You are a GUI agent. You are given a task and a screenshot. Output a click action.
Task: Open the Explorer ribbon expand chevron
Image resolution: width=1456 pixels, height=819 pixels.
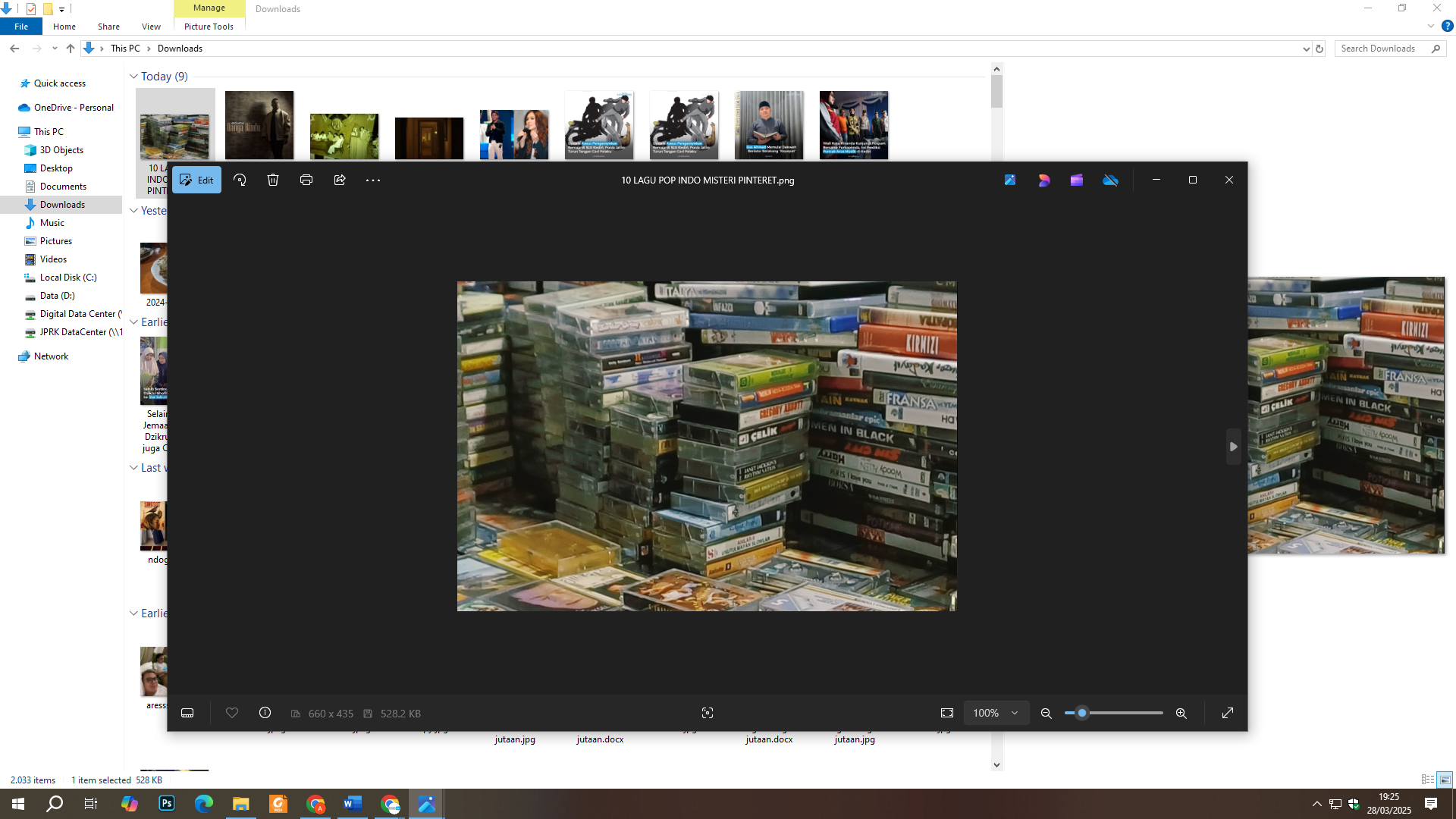coord(1431,27)
